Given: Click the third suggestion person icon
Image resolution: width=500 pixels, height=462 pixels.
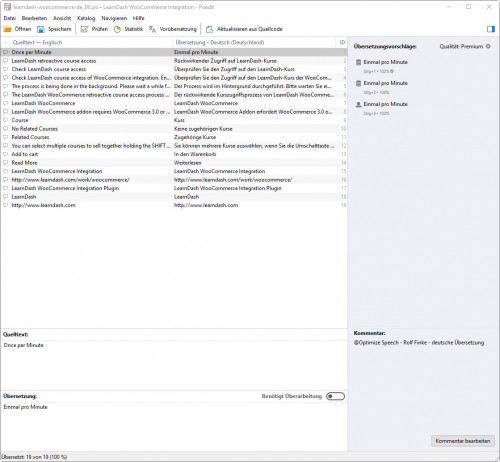Looking at the screenshot, I should pyautogui.click(x=359, y=104).
